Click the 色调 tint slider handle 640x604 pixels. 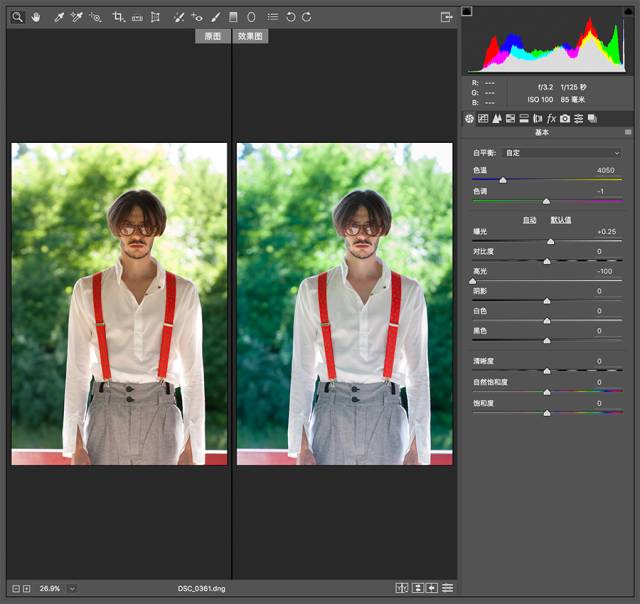[547, 201]
